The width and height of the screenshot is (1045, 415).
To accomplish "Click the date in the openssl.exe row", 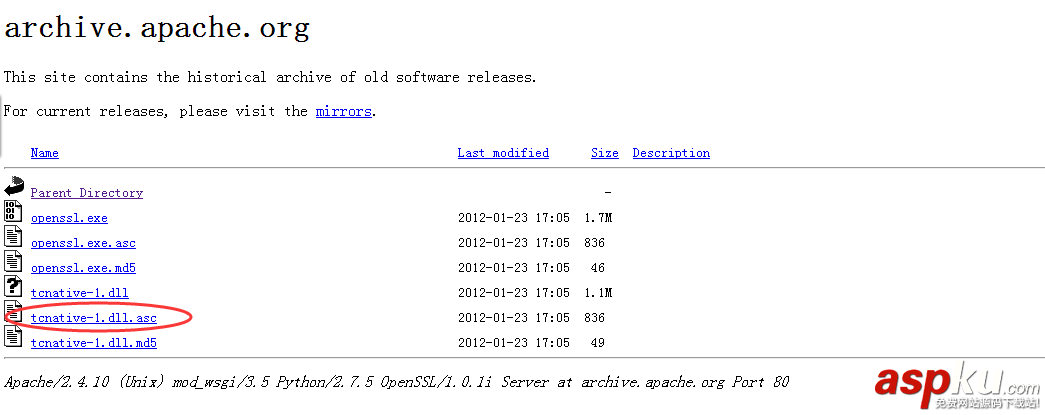I will [514, 218].
